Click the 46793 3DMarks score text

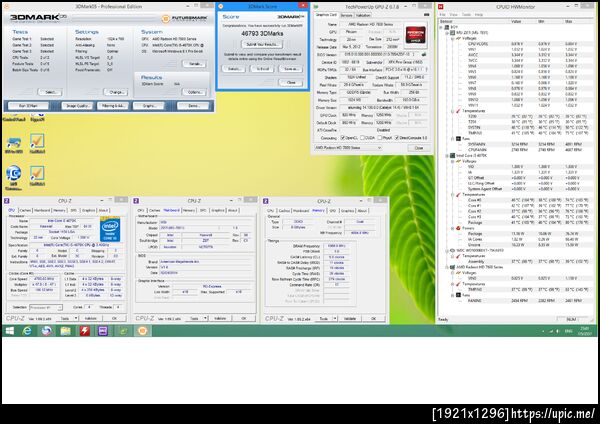(x=262, y=34)
